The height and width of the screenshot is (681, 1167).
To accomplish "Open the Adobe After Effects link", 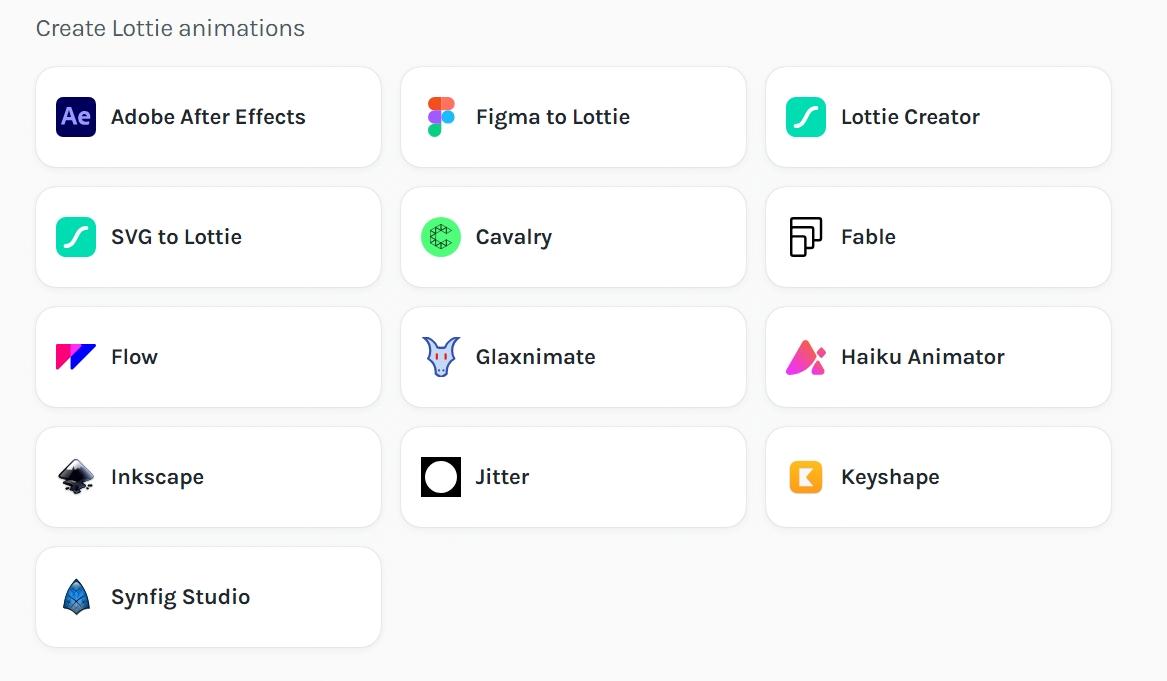I will [208, 117].
